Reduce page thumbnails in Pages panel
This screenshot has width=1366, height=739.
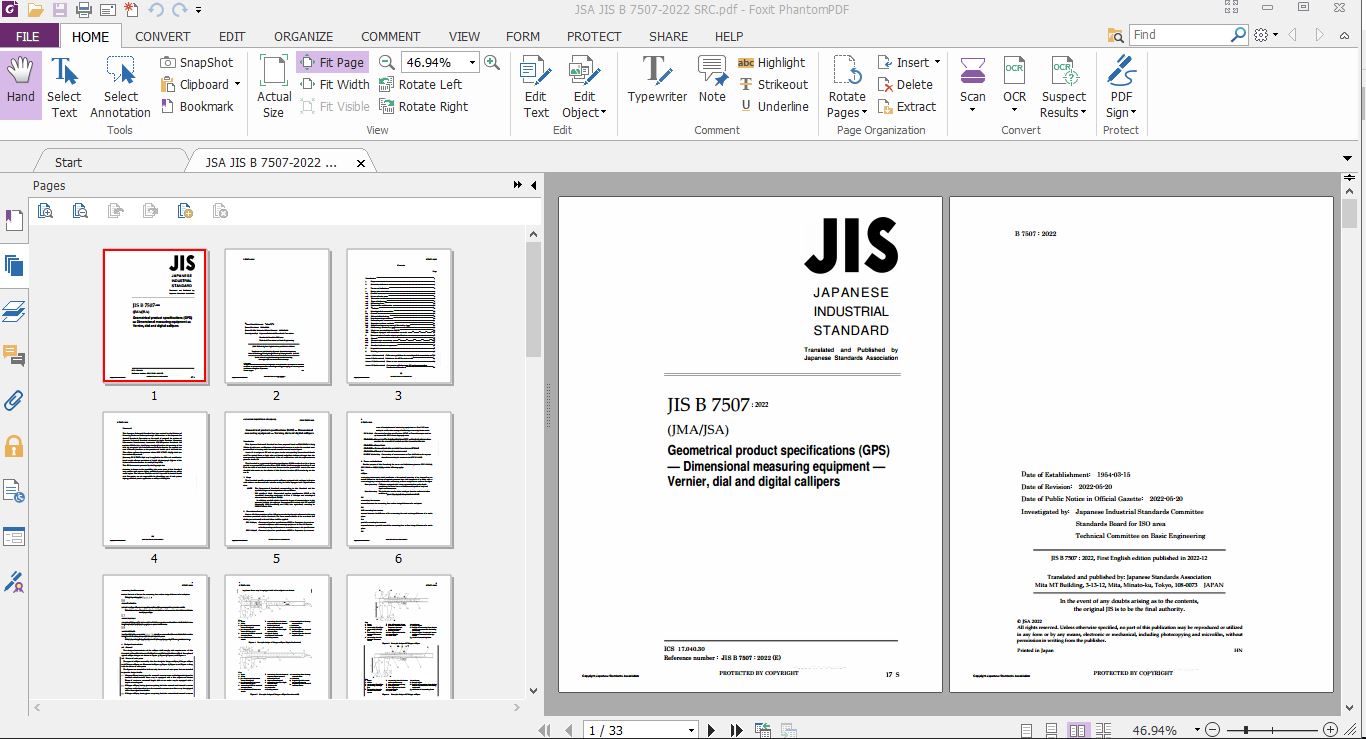(80, 210)
